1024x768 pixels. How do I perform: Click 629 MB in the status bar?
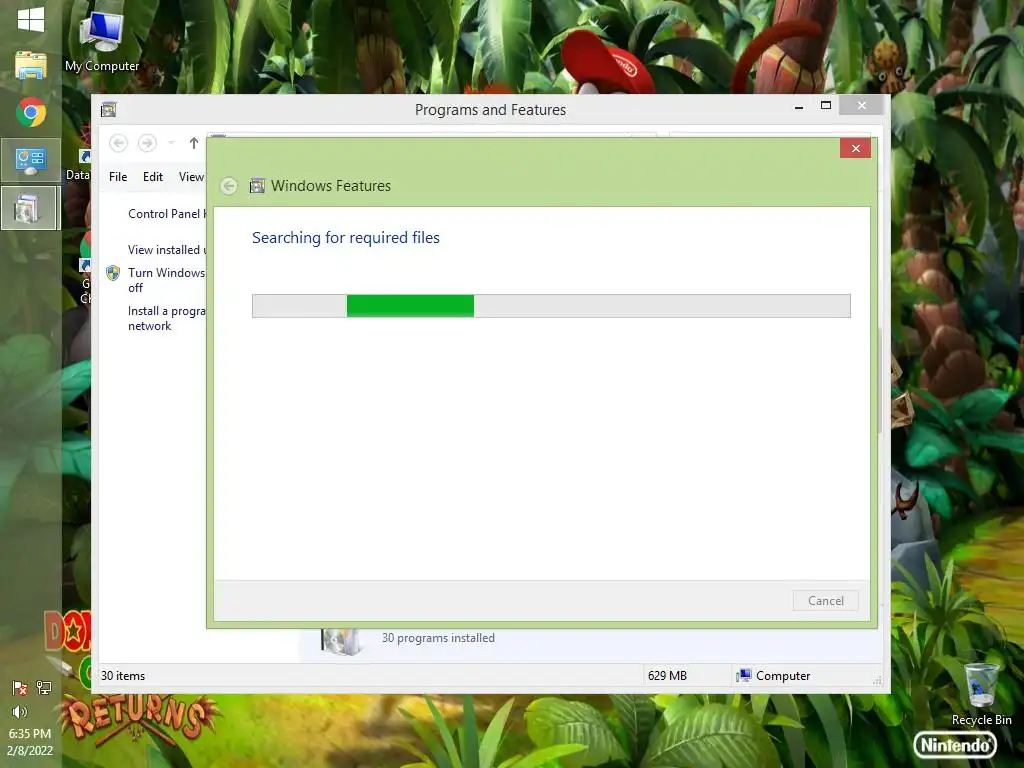667,676
